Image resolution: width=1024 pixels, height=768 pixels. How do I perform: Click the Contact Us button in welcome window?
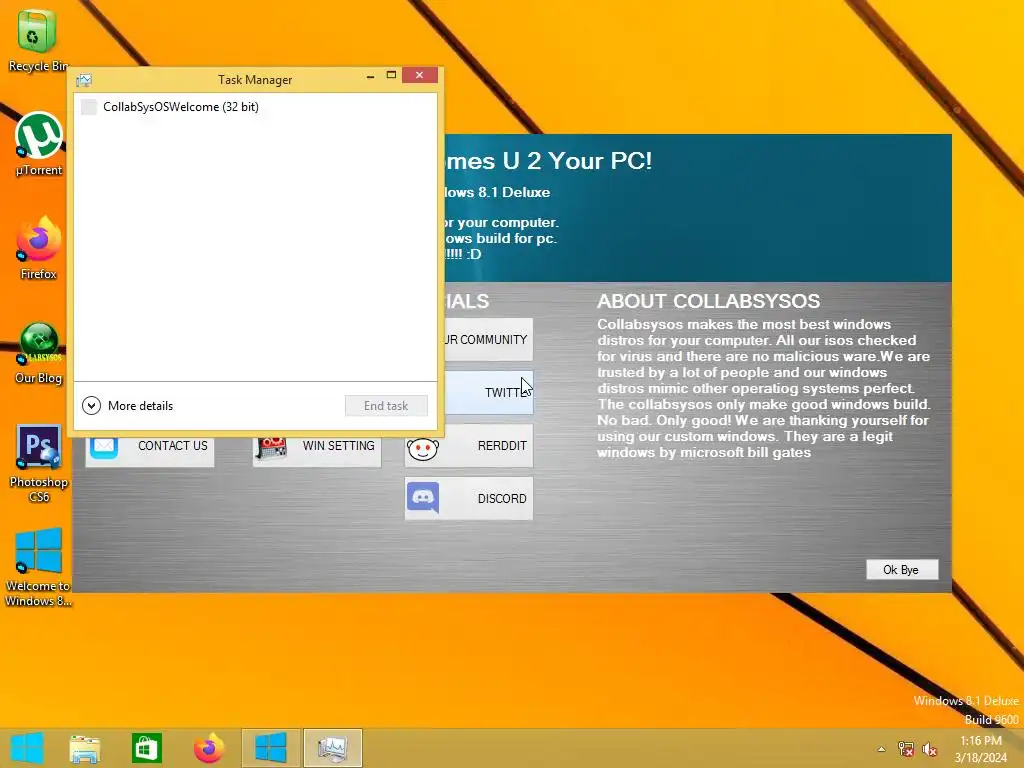(150, 451)
